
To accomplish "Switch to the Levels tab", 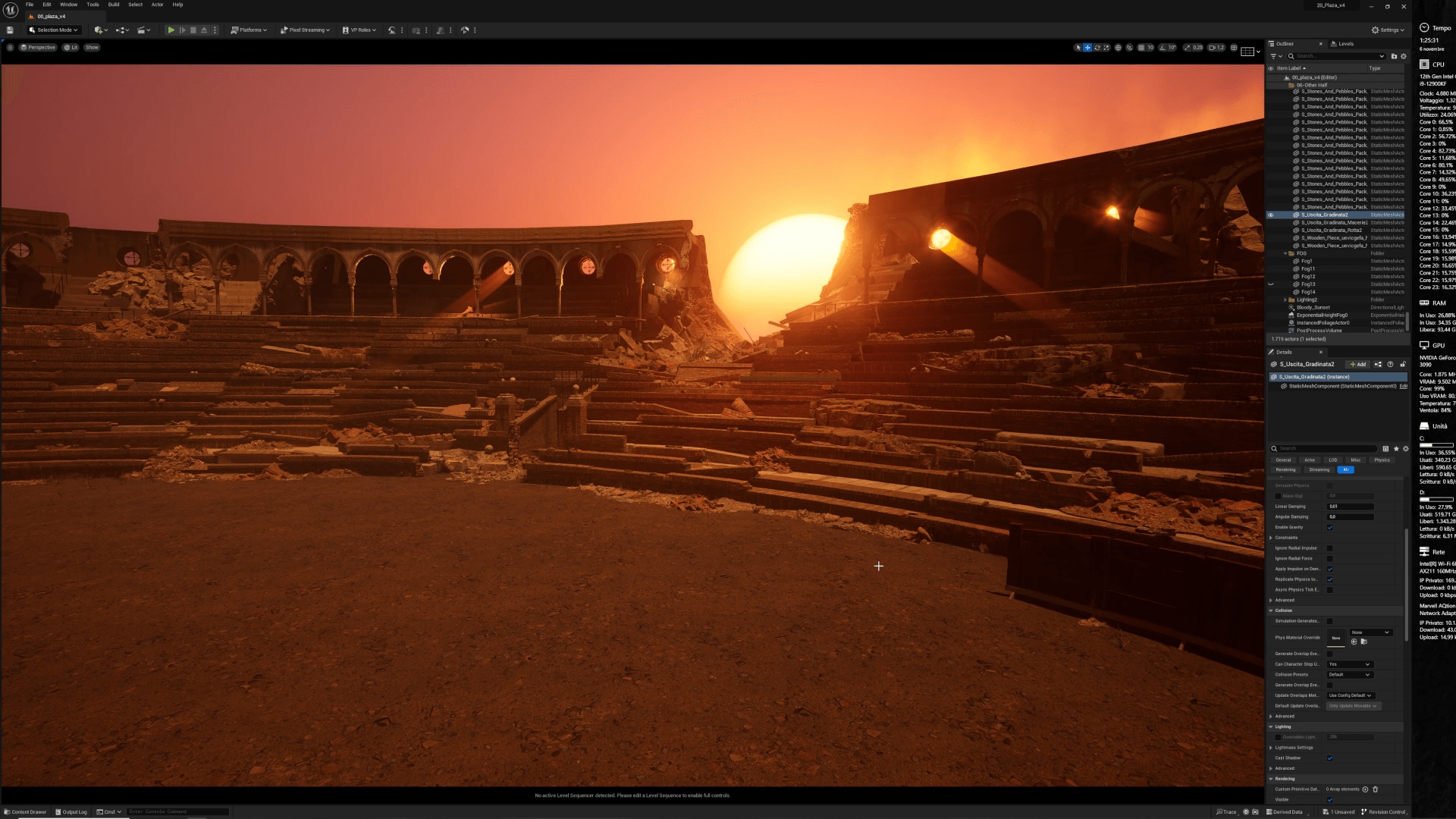I will tap(1345, 44).
